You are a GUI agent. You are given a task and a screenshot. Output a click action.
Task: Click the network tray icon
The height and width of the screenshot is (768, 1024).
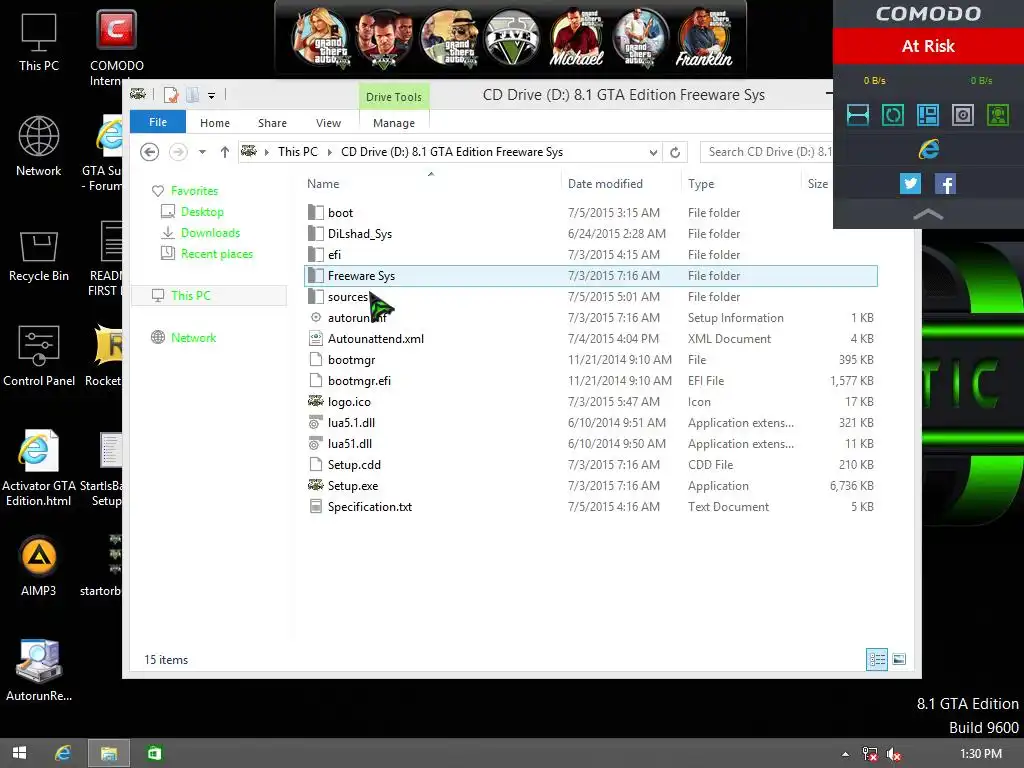[x=869, y=754]
